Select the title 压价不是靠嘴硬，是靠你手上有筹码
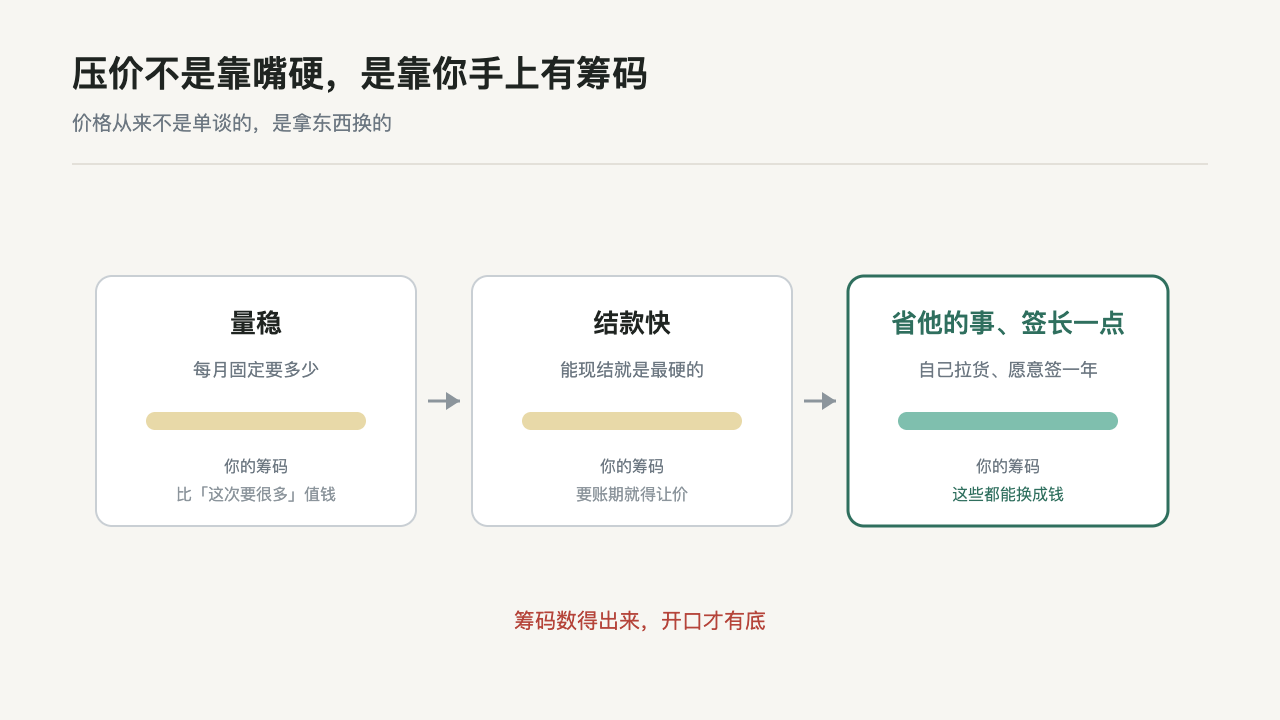The image size is (1280, 720). pos(360,74)
